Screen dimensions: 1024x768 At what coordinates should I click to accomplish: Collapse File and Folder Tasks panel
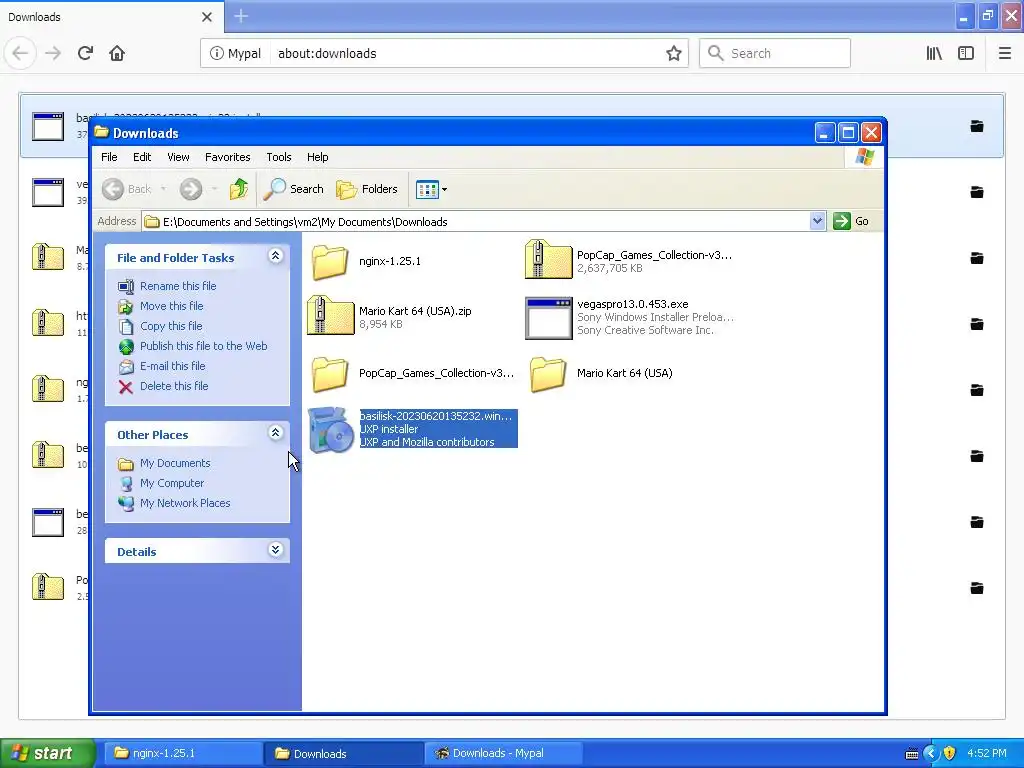(276, 256)
